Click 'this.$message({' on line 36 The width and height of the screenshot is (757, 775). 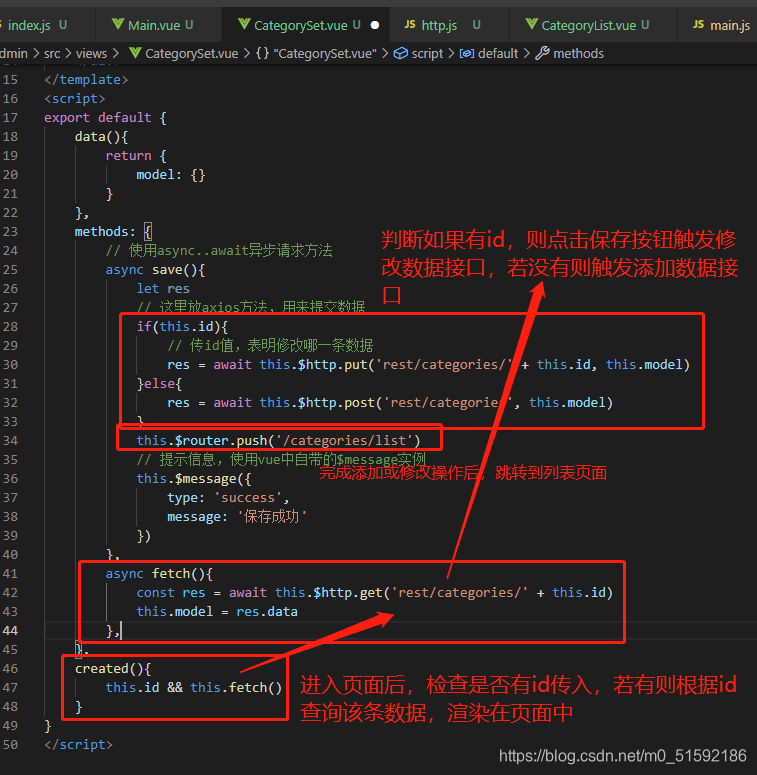click(194, 479)
